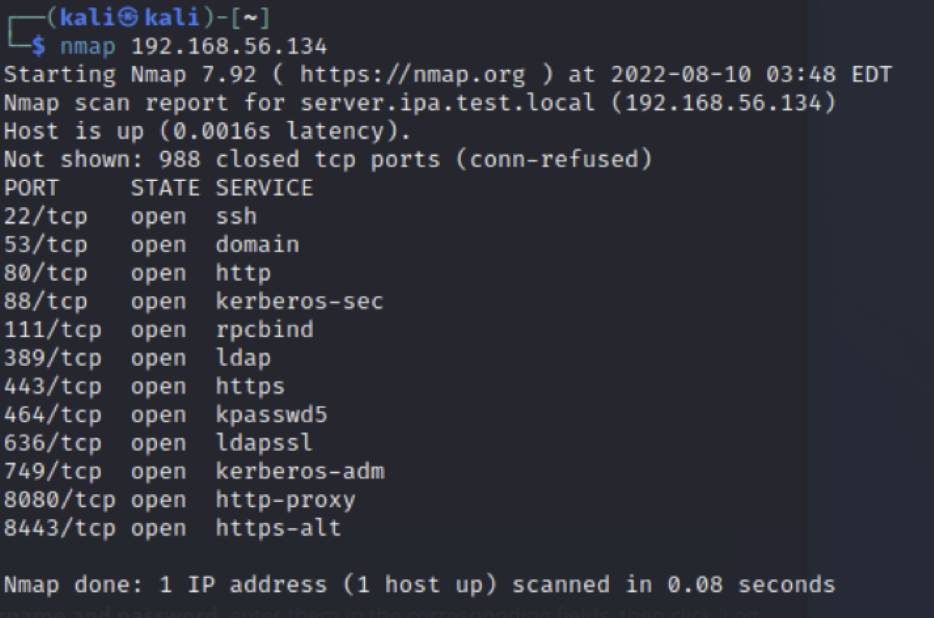Click the 443/tcp https port row
Screen dimensions: 934x618
[x=144, y=386]
